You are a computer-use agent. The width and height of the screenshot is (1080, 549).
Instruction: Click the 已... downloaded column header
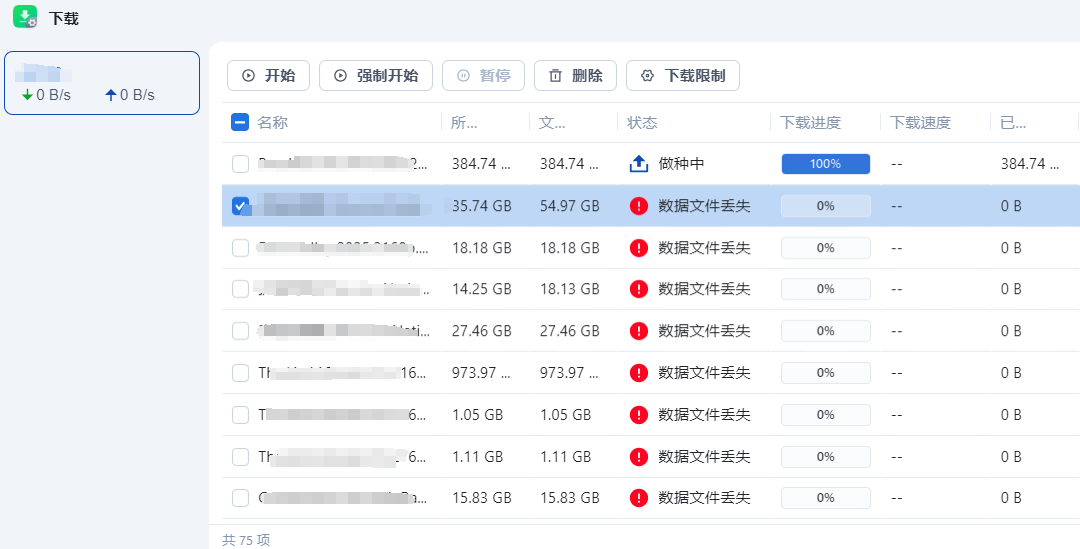(x=1013, y=123)
